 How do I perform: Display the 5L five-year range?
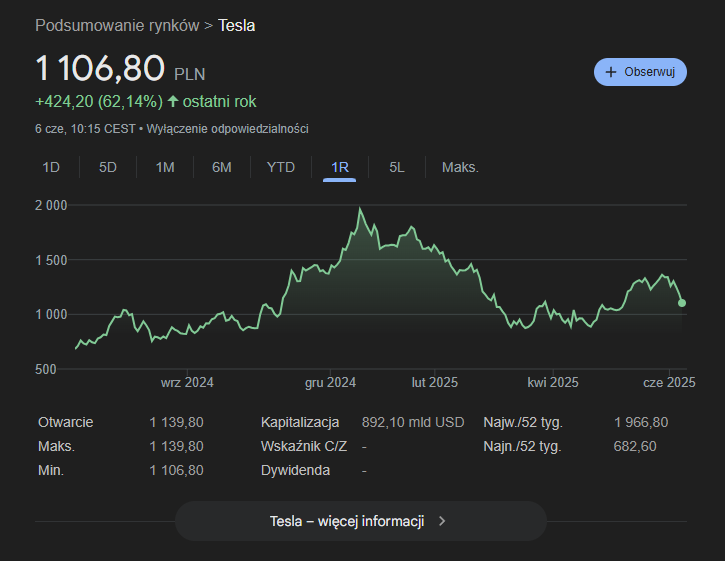pyautogui.click(x=397, y=167)
